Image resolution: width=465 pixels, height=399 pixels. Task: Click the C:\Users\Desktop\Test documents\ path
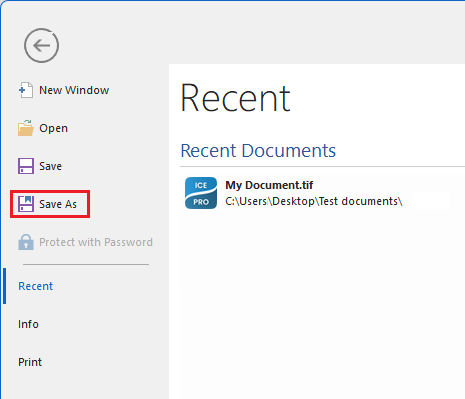[x=314, y=201]
